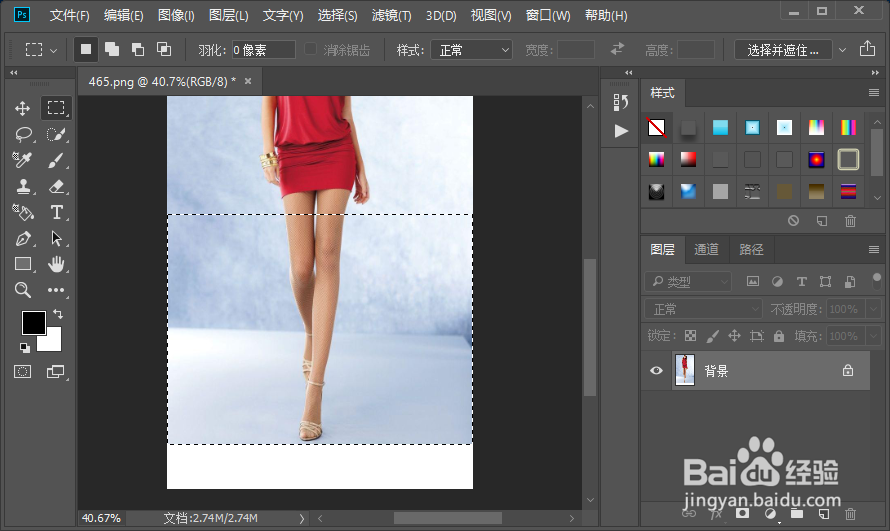Click the foreground color swatch
Screen dimensions: 890x531
[34, 323]
